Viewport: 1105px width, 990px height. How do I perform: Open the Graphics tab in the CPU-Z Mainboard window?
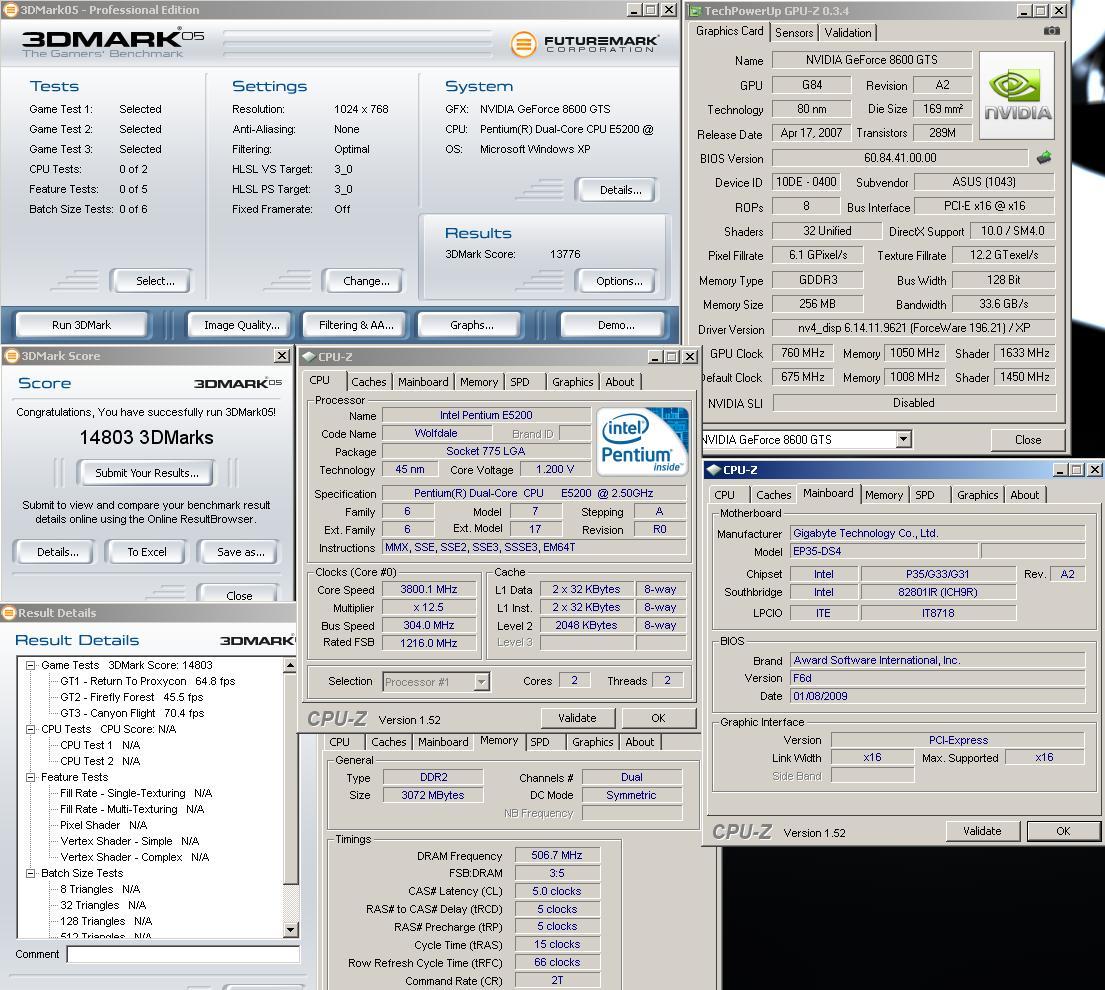977,495
